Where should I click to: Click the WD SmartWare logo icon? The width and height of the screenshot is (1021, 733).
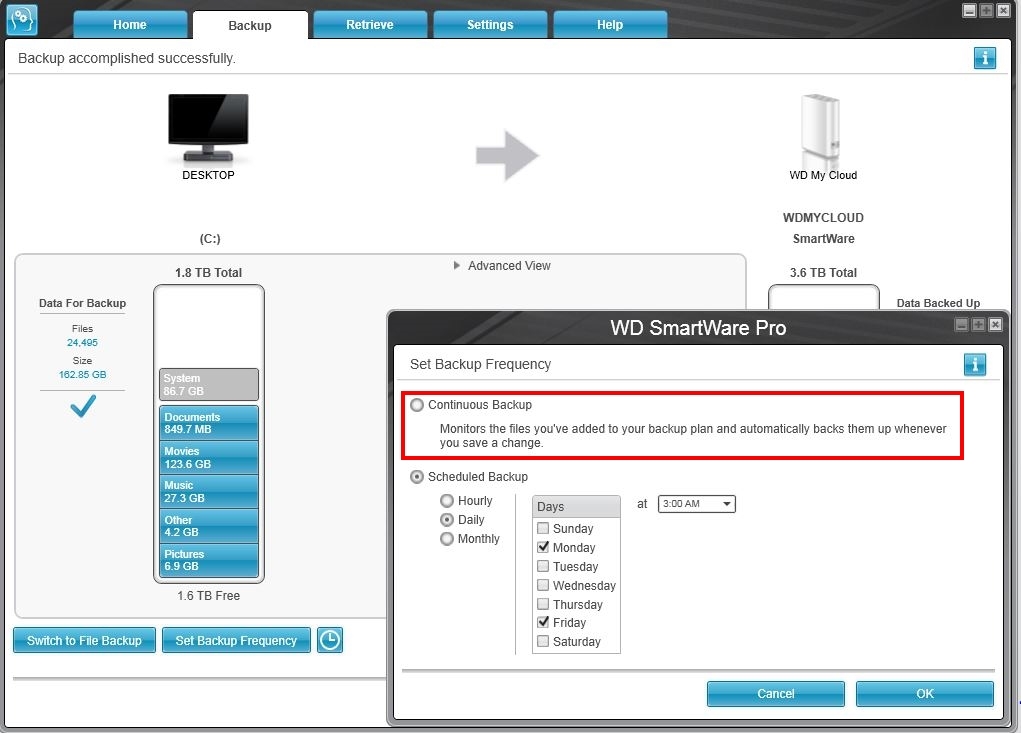tap(21, 20)
